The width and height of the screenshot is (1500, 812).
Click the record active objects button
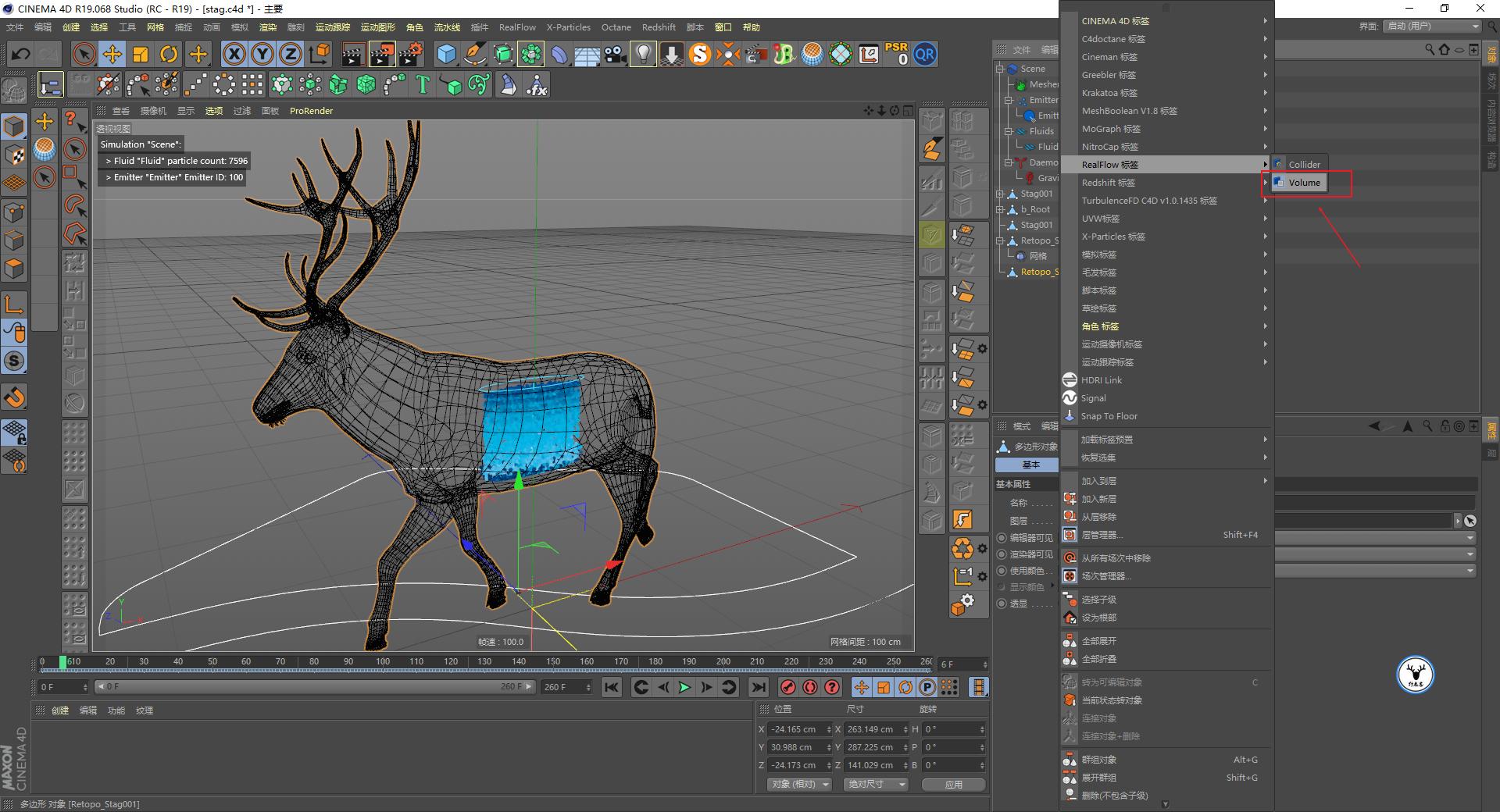787,687
